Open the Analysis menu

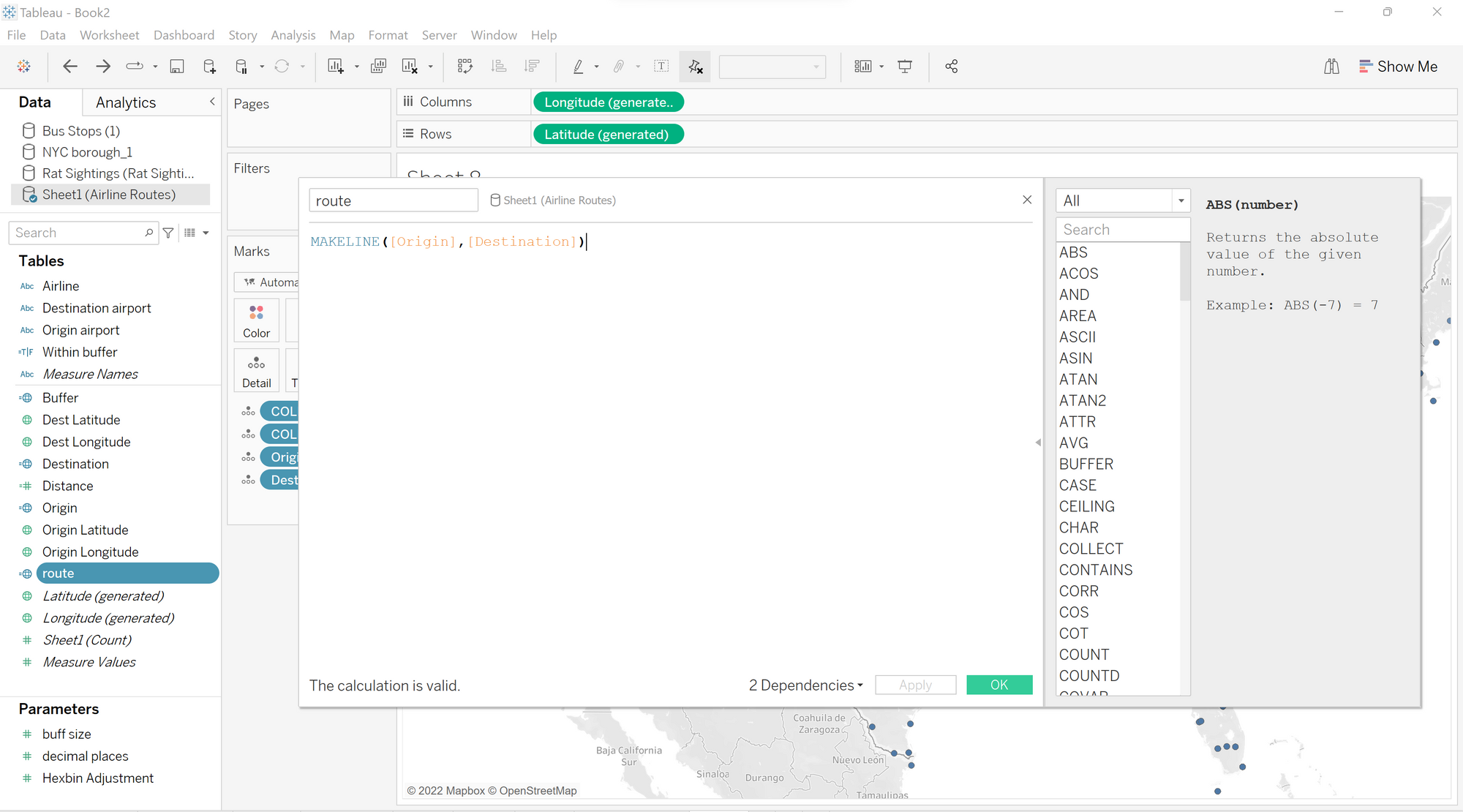click(293, 35)
